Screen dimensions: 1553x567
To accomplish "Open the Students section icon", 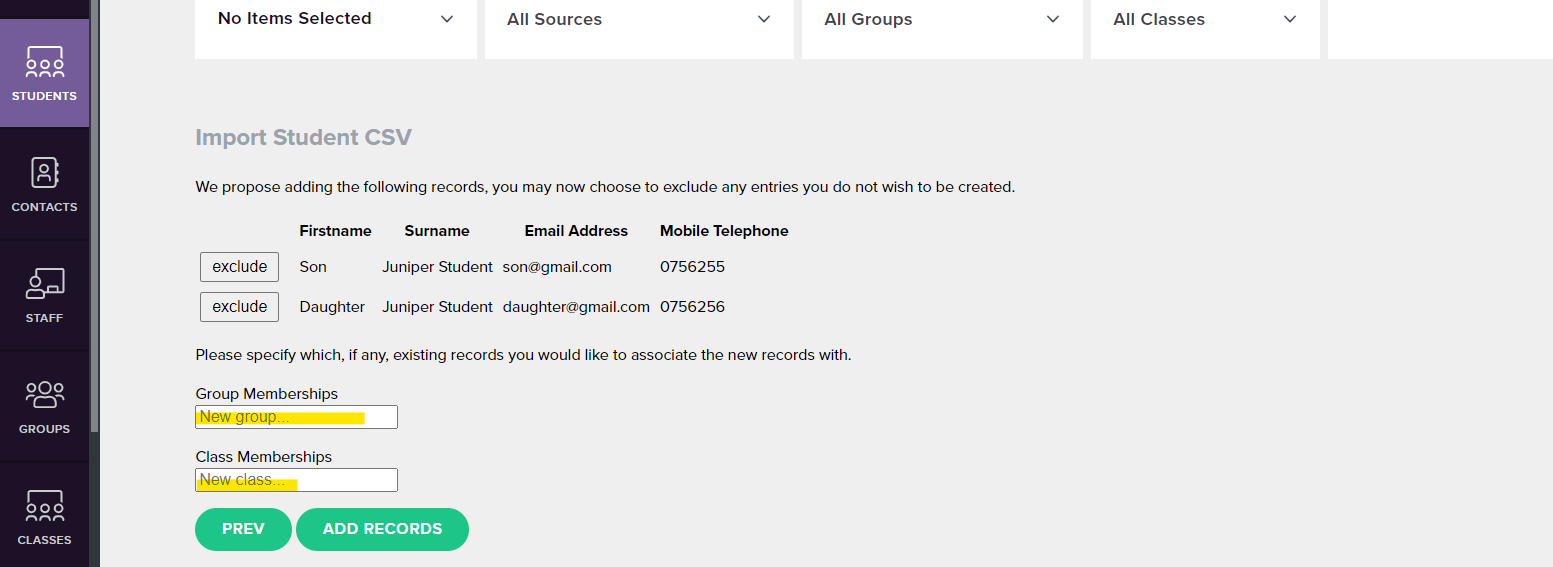I will (44, 63).
